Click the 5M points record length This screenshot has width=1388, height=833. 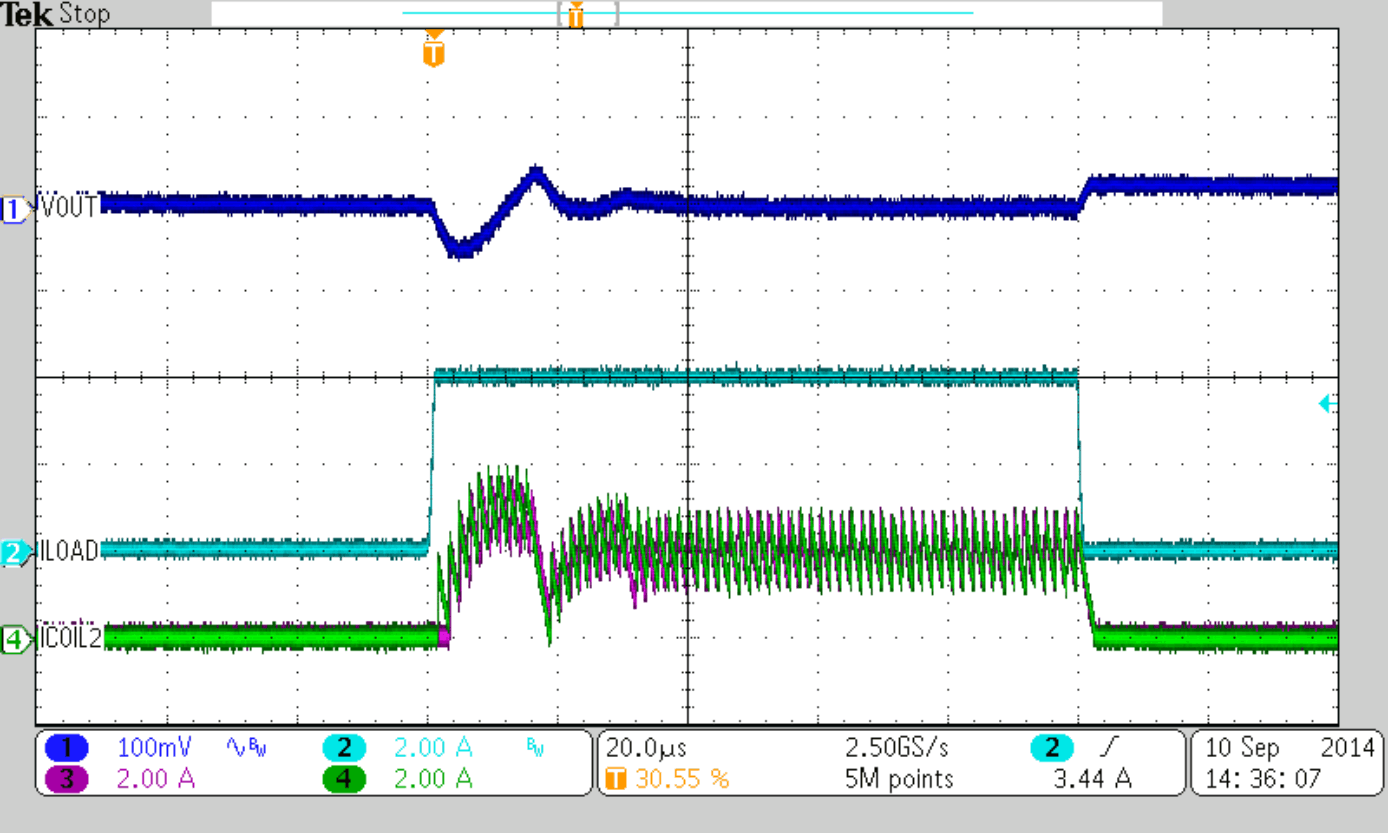pos(899,778)
